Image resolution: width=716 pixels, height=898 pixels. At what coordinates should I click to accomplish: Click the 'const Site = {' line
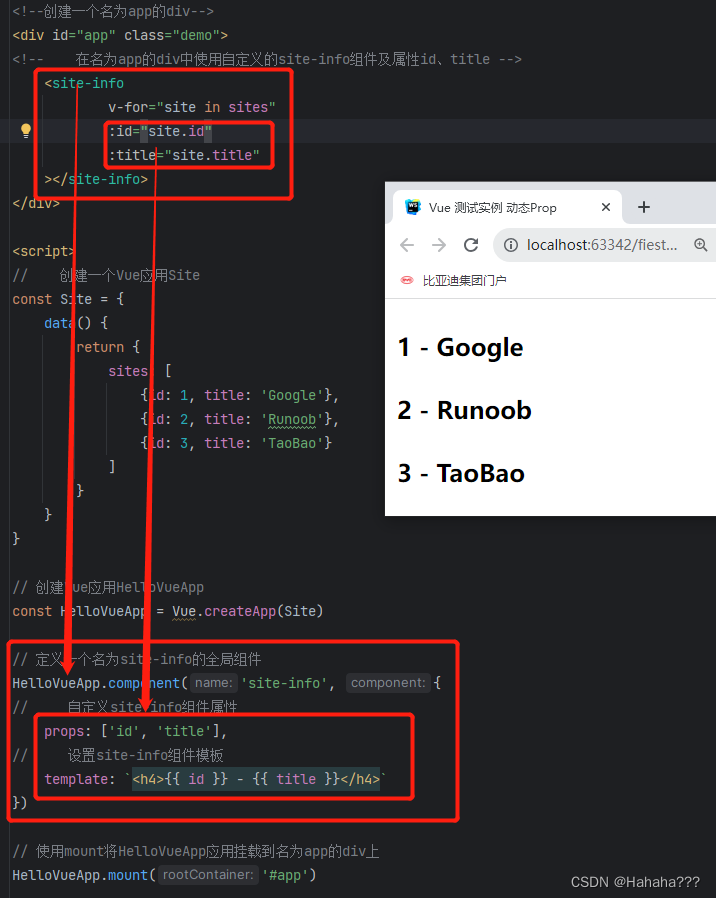pos(68,299)
